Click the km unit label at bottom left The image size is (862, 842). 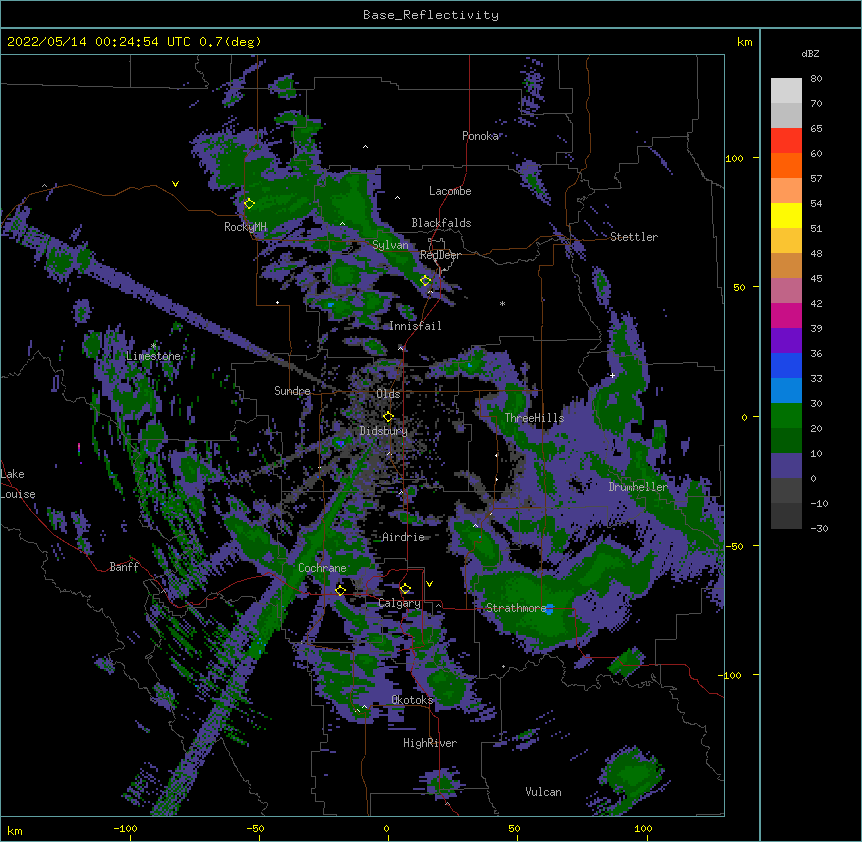15,830
